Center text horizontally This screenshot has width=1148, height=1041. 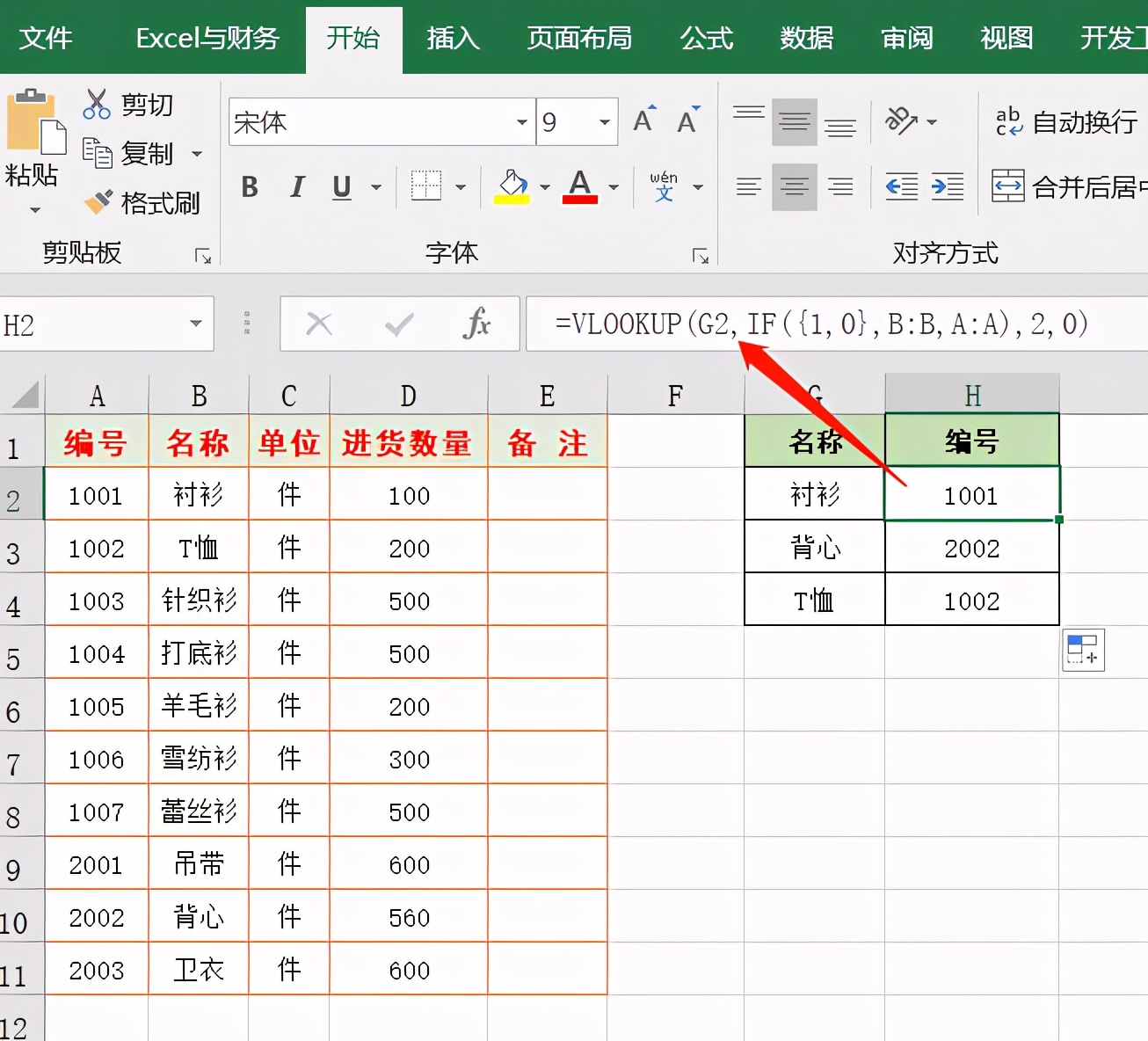795,186
